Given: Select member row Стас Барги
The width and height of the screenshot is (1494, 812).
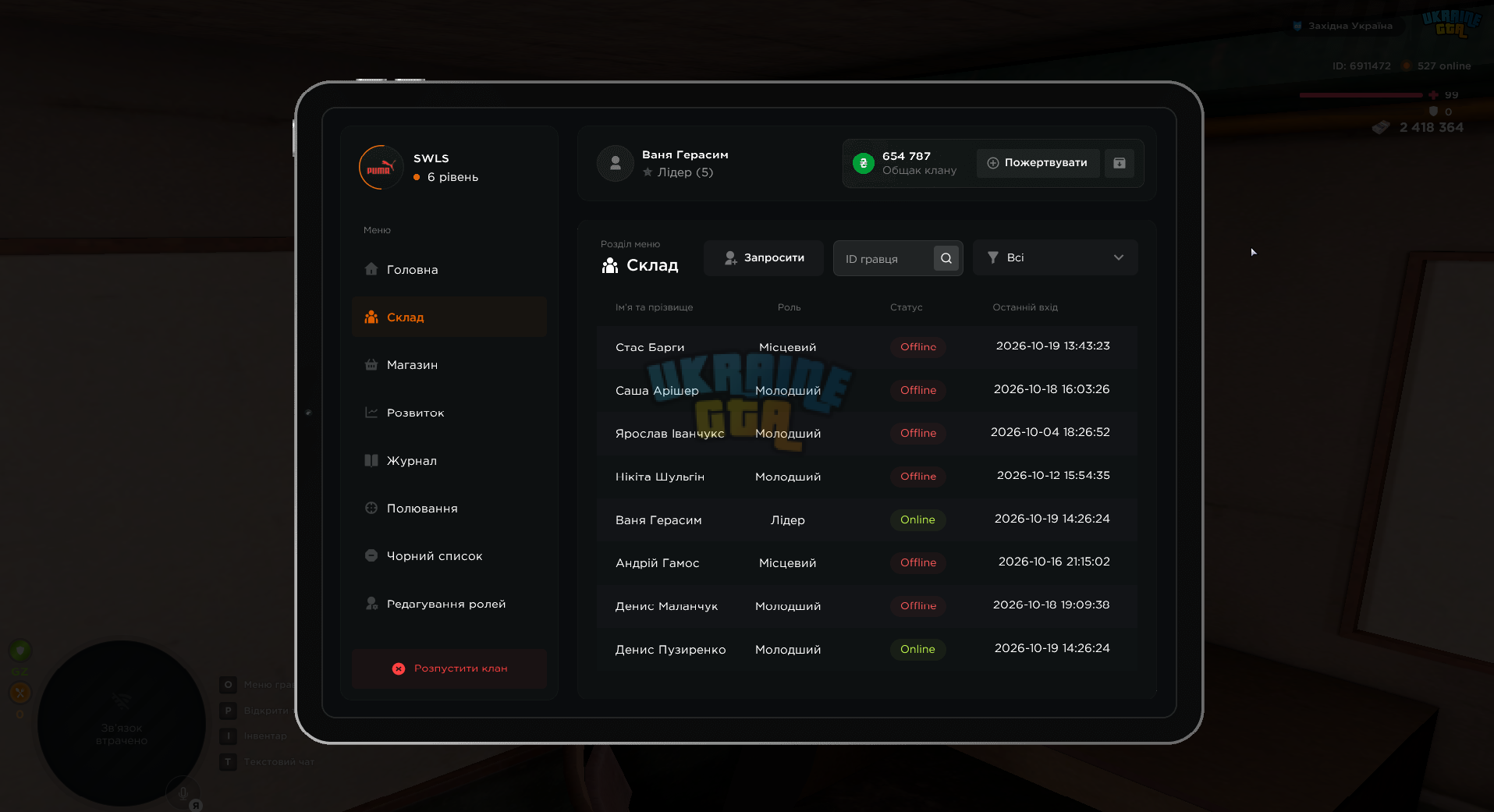Looking at the screenshot, I should (867, 347).
